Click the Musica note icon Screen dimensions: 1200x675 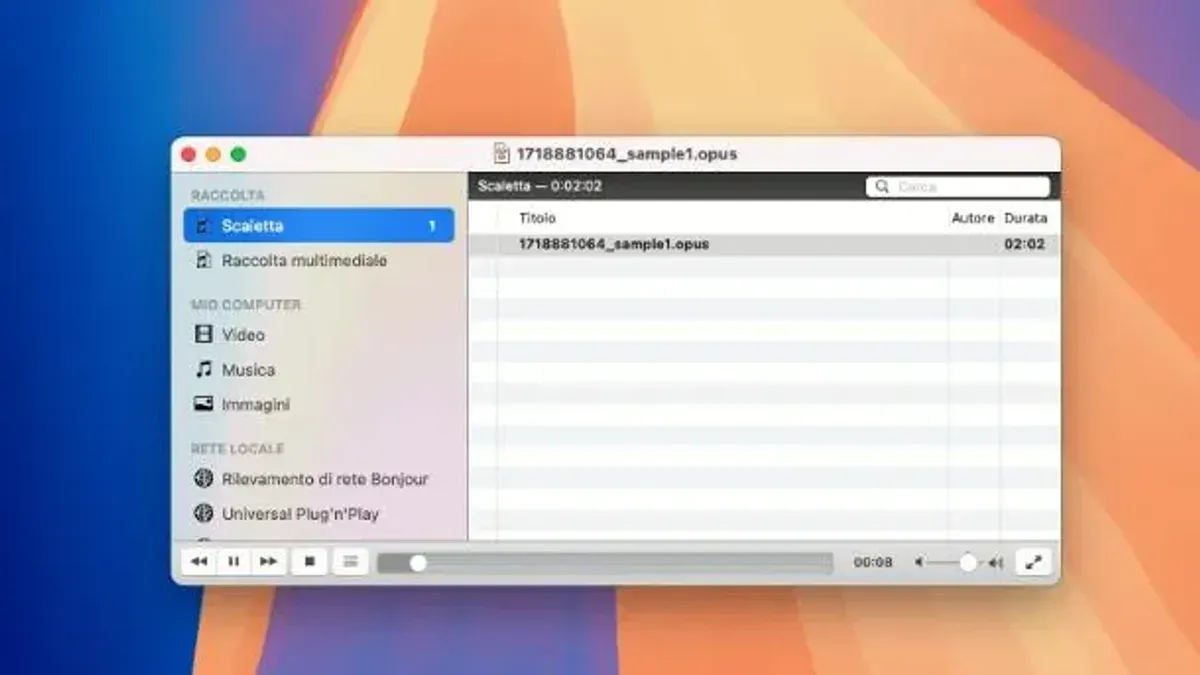tap(204, 369)
